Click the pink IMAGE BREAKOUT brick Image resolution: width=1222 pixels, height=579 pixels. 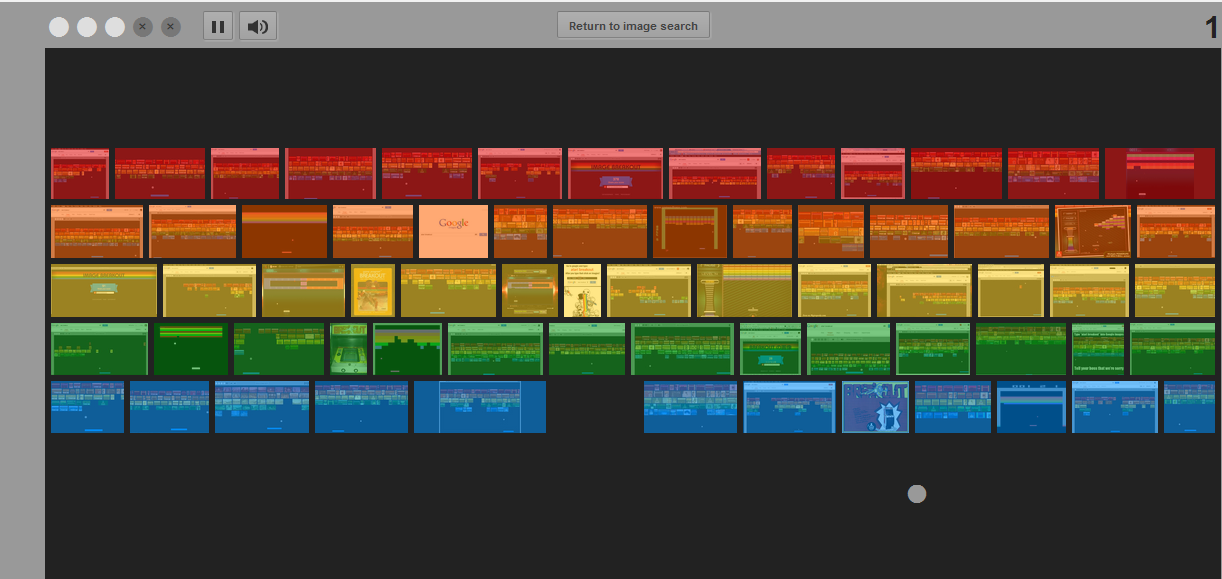click(613, 173)
